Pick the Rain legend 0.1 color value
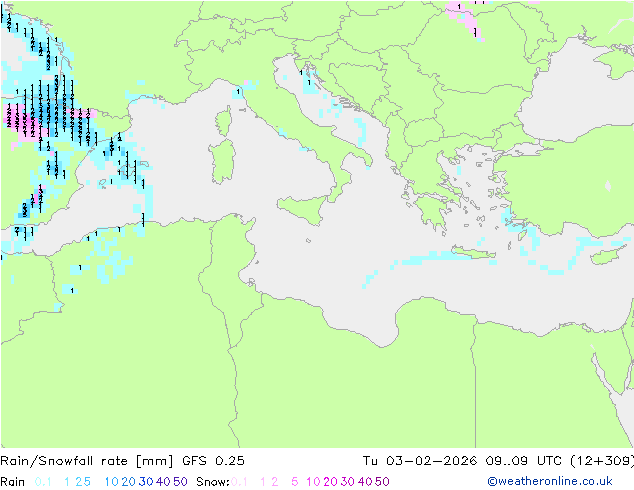The height and width of the screenshot is (490, 634). click(x=43, y=482)
